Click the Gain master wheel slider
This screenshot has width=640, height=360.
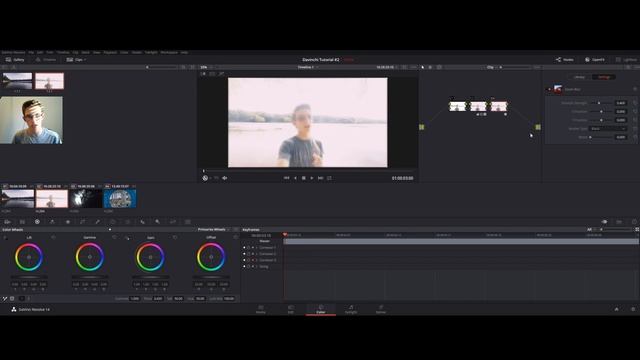click(x=150, y=277)
